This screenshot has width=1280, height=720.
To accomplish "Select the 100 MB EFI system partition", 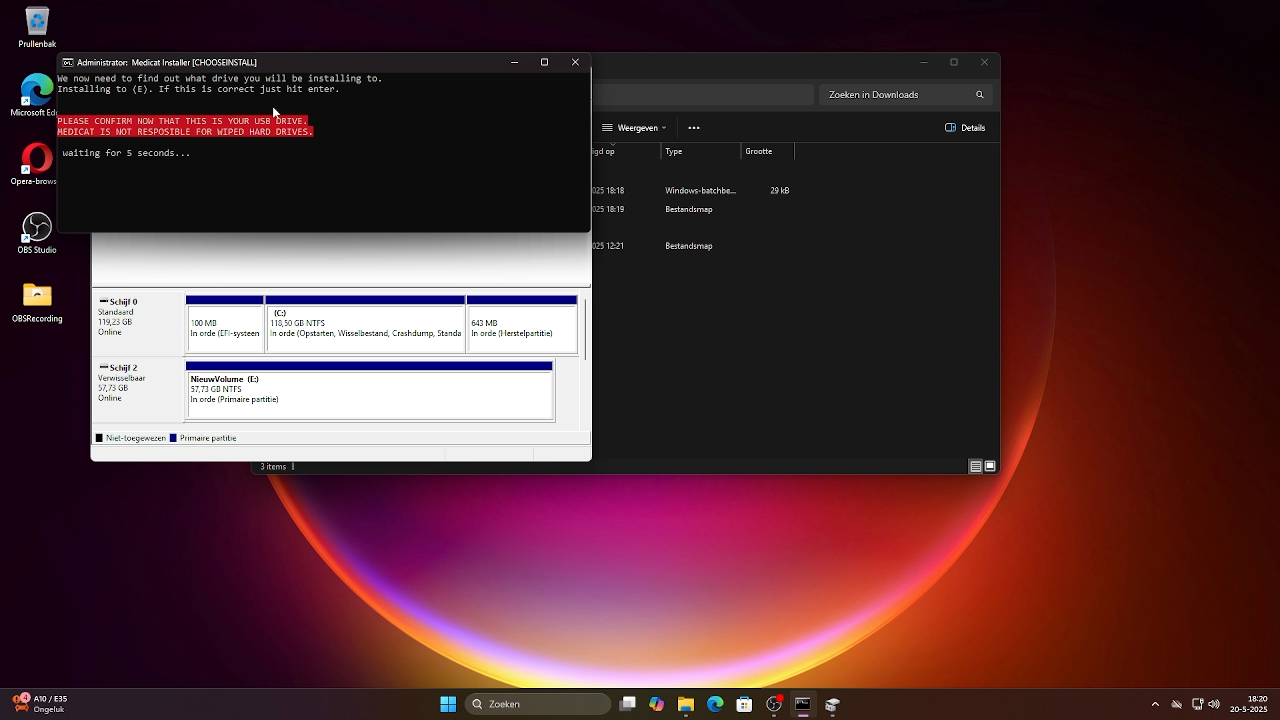I will pyautogui.click(x=225, y=324).
